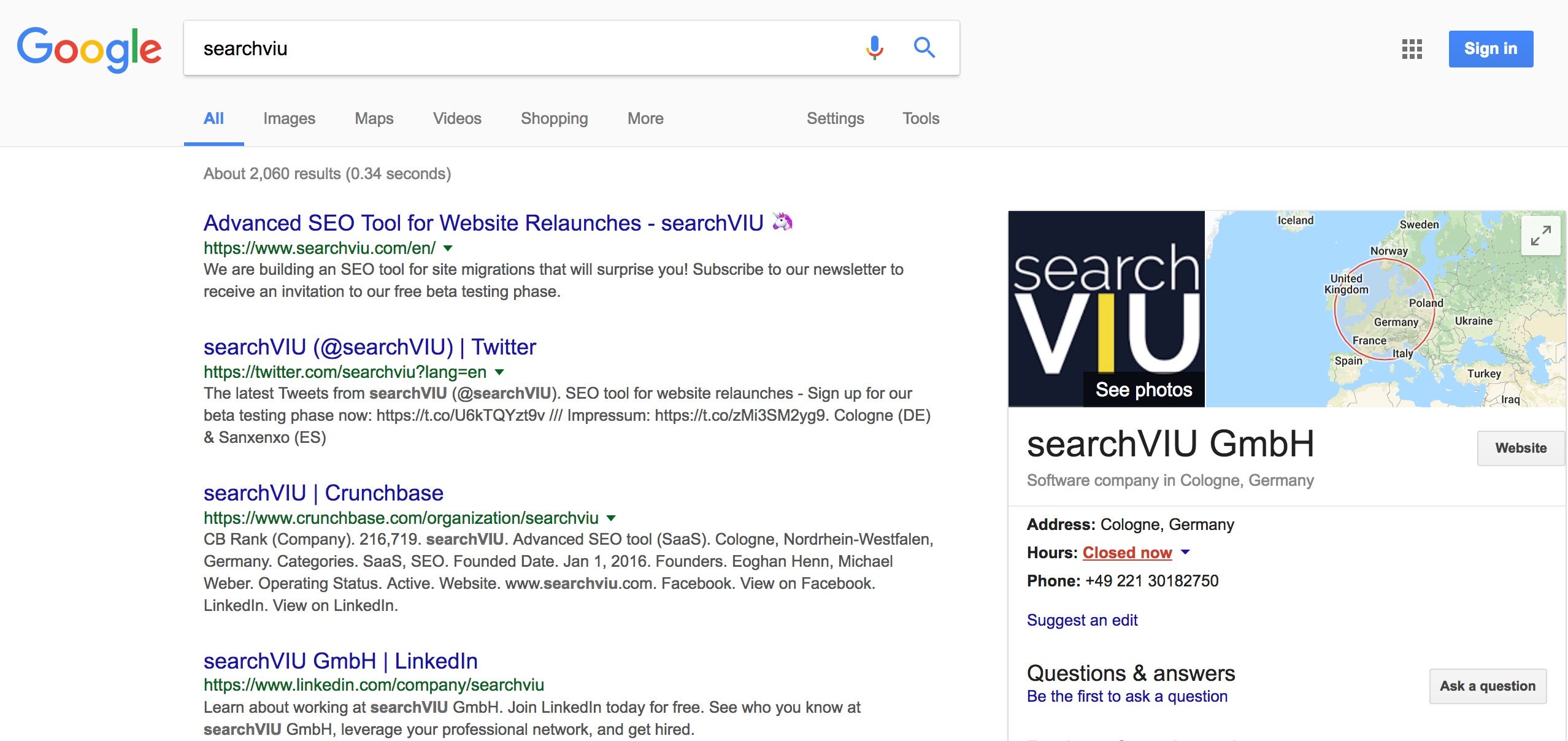Screen dimensions: 1568x741
Task: Click Ask a question button
Action: [1488, 686]
